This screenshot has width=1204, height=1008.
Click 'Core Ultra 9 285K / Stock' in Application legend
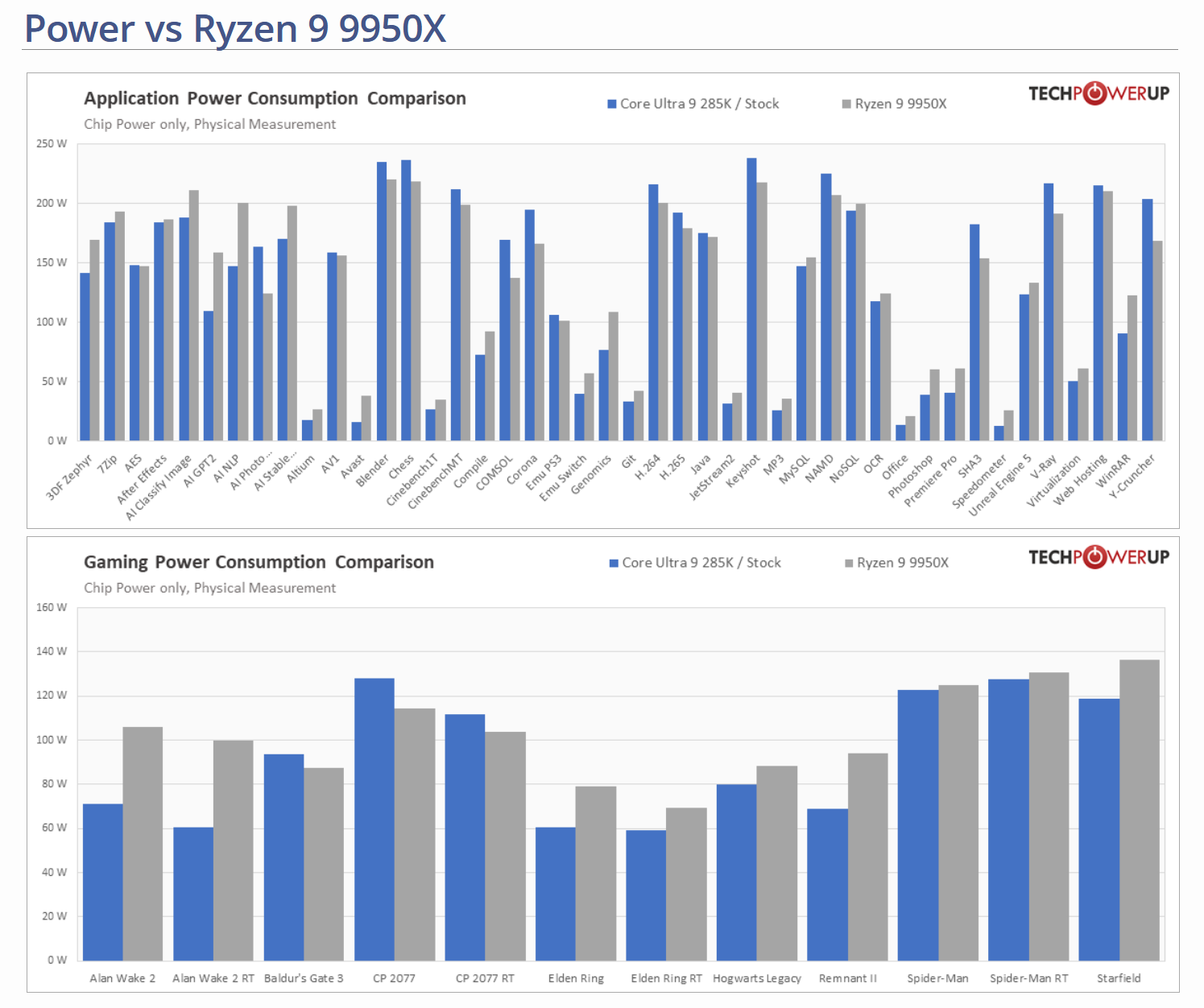(x=700, y=104)
